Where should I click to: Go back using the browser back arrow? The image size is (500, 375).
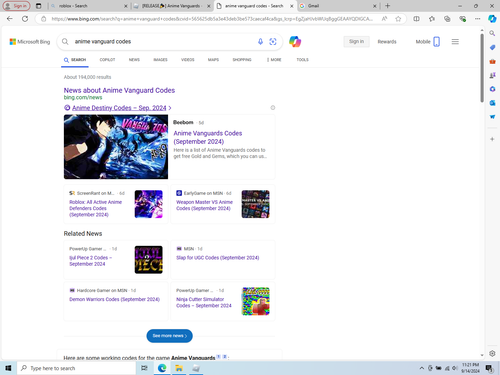[9, 19]
